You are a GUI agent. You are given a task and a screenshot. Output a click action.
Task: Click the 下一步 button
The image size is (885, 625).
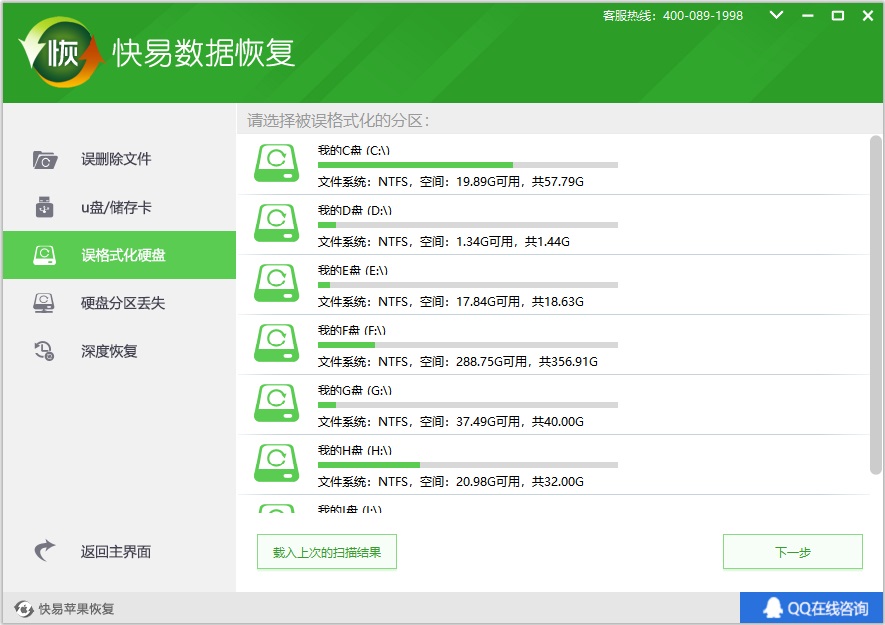[792, 552]
